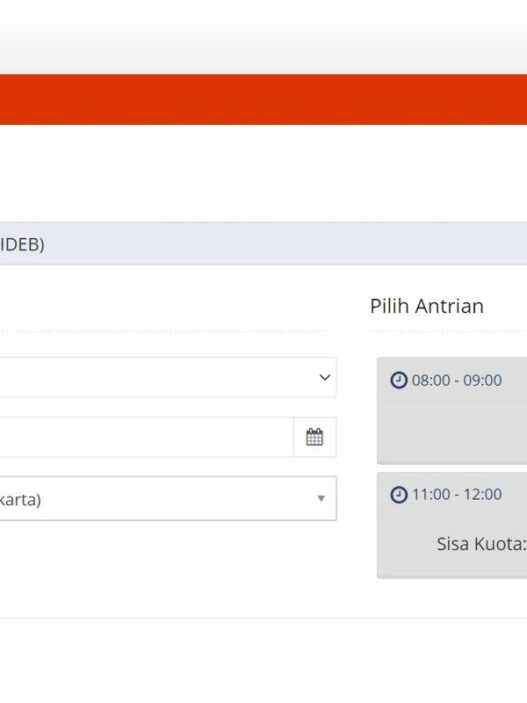527x703 pixels.
Task: Click the triangle arrow of the Jakarta location dropdown
Action: pyautogui.click(x=321, y=498)
